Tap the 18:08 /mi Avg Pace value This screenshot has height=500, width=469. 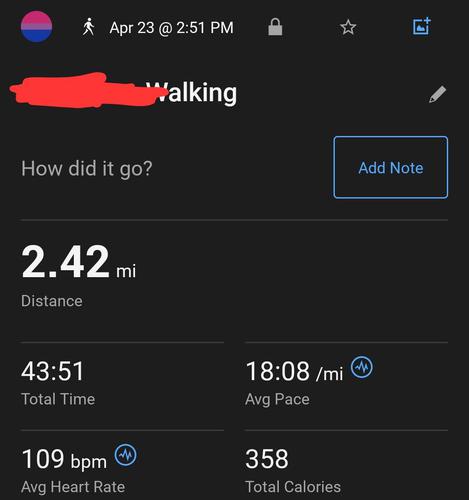(294, 371)
